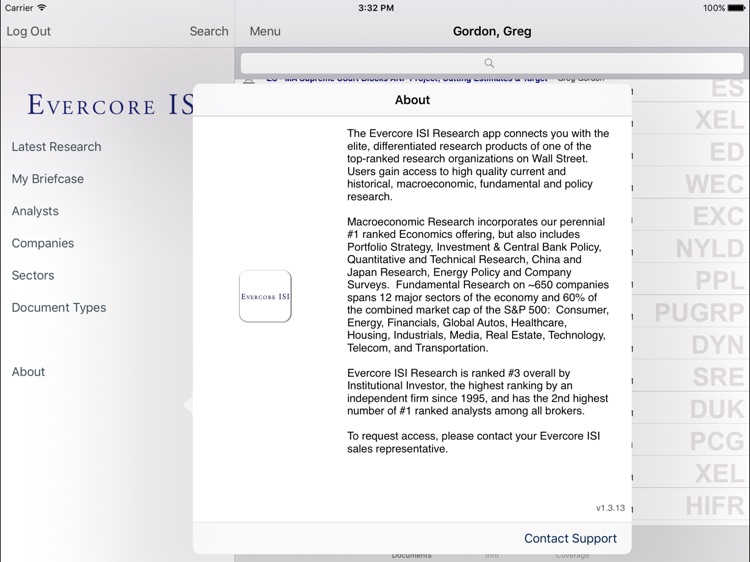Select the XEL ticker row below ES
Screen dimensions: 750x562
coord(691,120)
